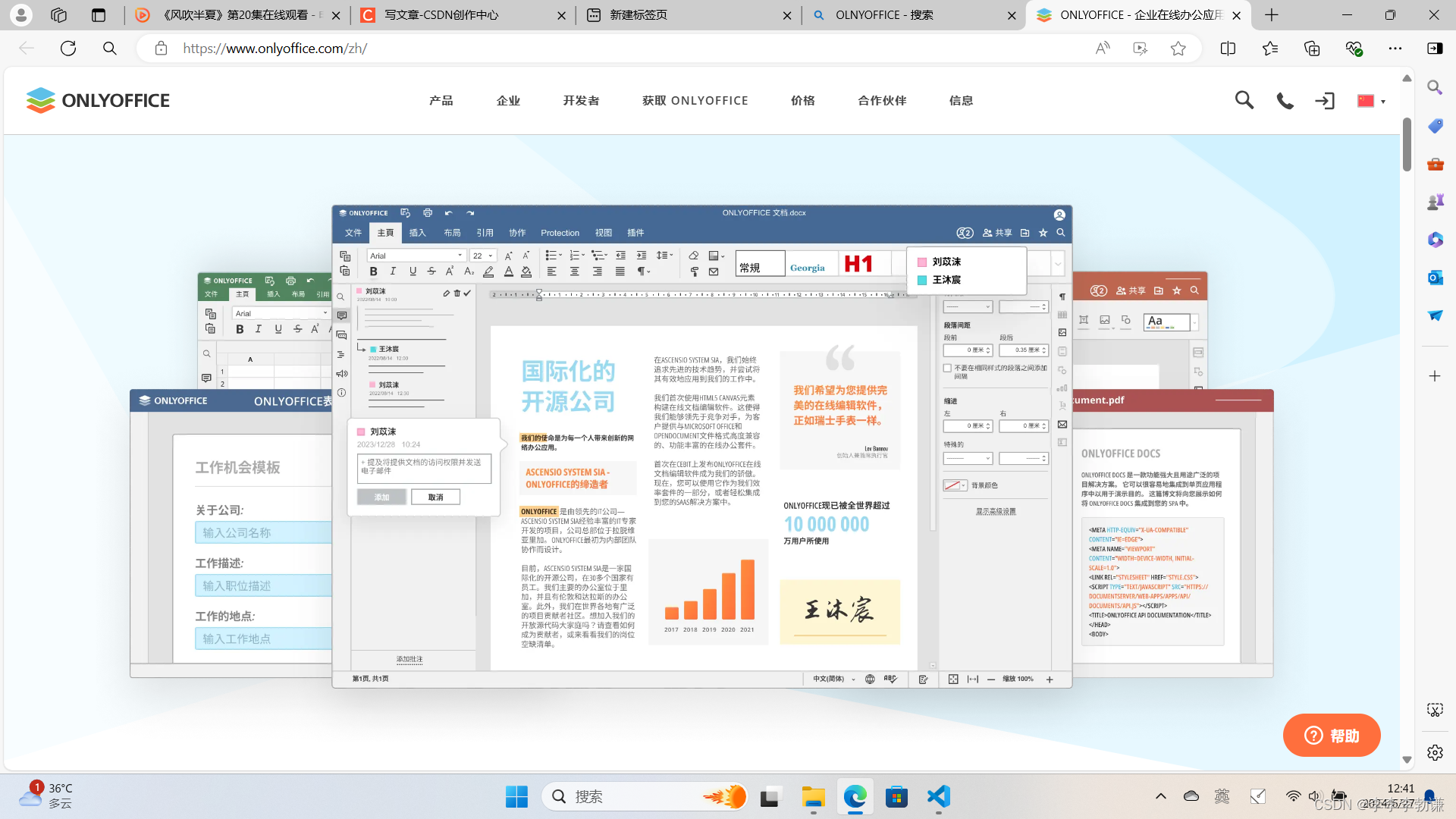This screenshot has height=819, width=1456.
Task: Open the Windows Start button
Action: (516, 797)
